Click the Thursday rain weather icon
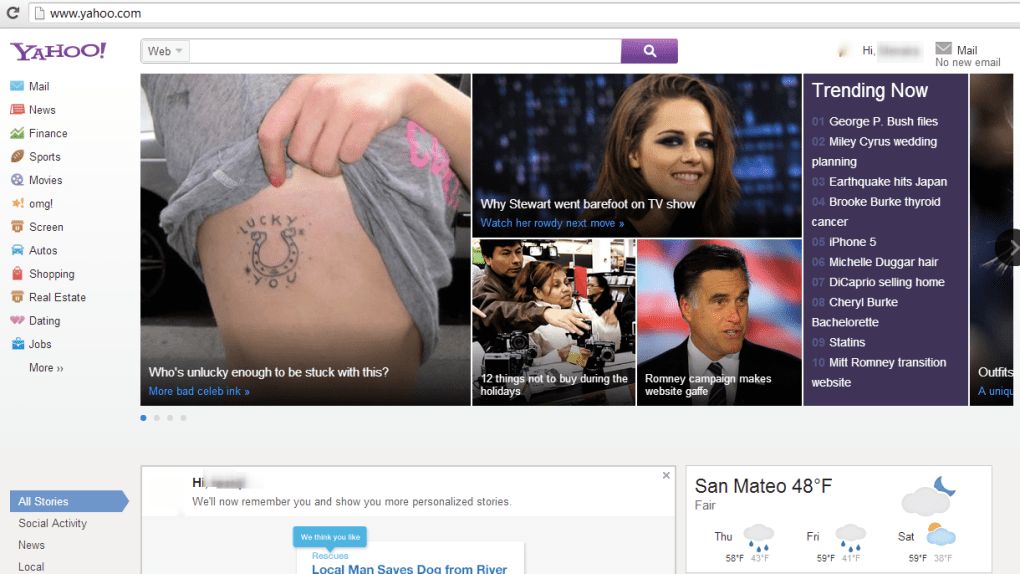Viewport: 1020px width, 574px height. (x=758, y=538)
